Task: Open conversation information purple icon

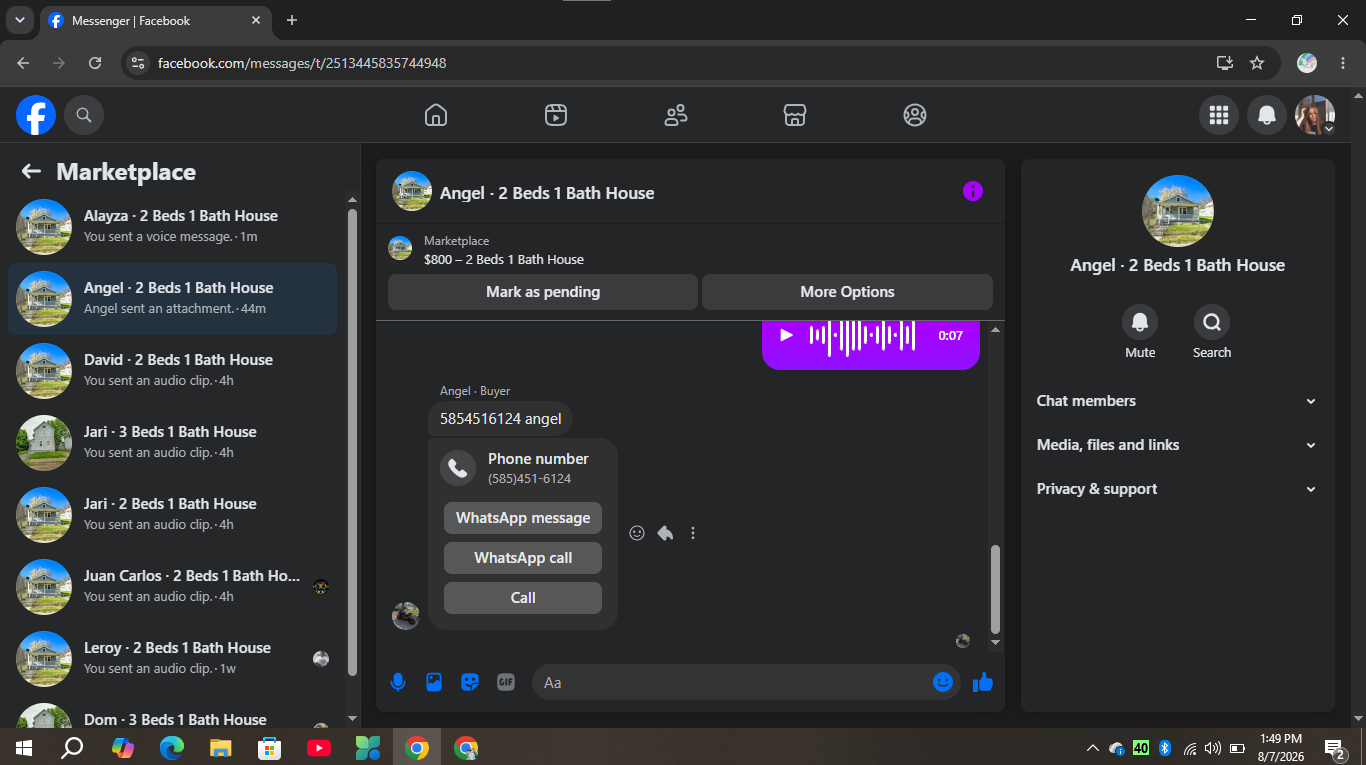Action: tap(973, 191)
